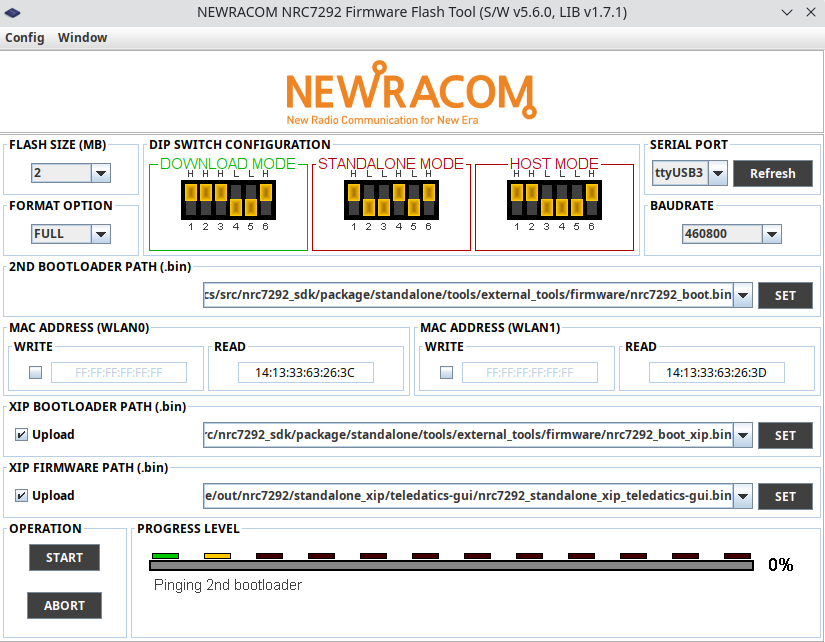
Task: Click the WLAN0 read MAC 14:13:33:63:26:3C field
Action: pyautogui.click(x=306, y=373)
